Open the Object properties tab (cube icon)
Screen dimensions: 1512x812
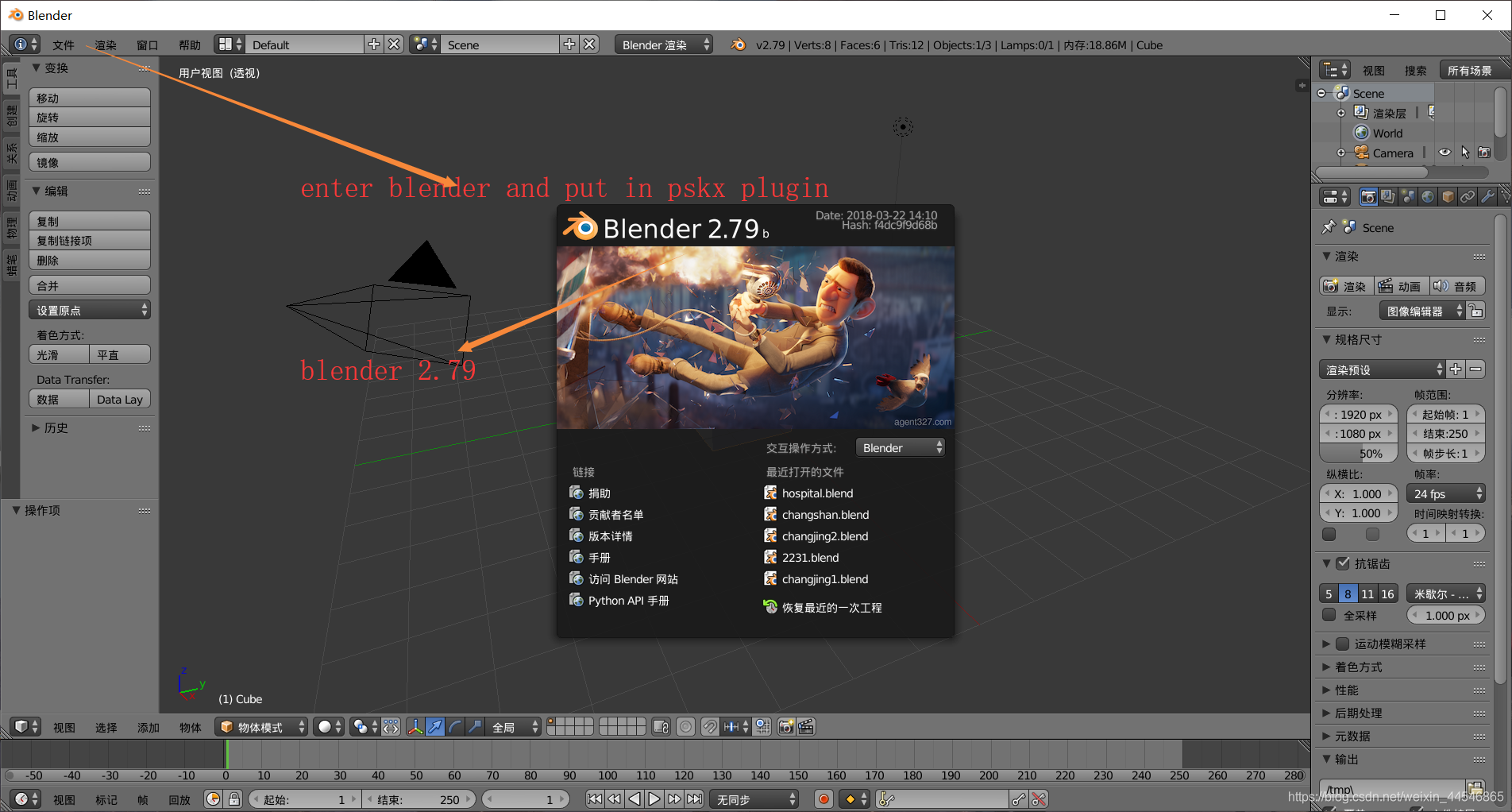pyautogui.click(x=1448, y=196)
